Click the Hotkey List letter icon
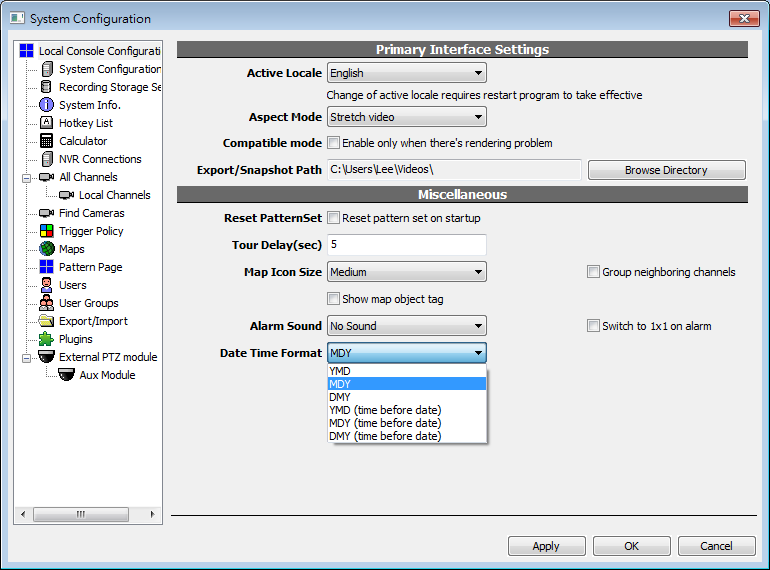The height and width of the screenshot is (570, 770). coord(47,123)
